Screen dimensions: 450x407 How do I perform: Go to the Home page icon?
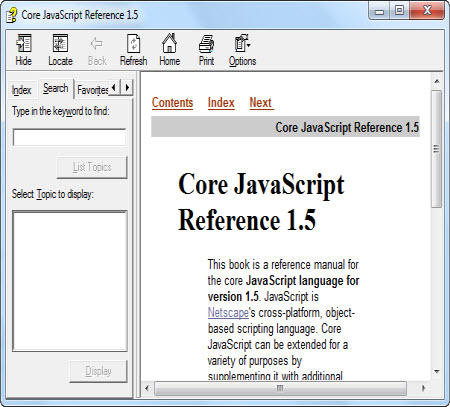169,43
